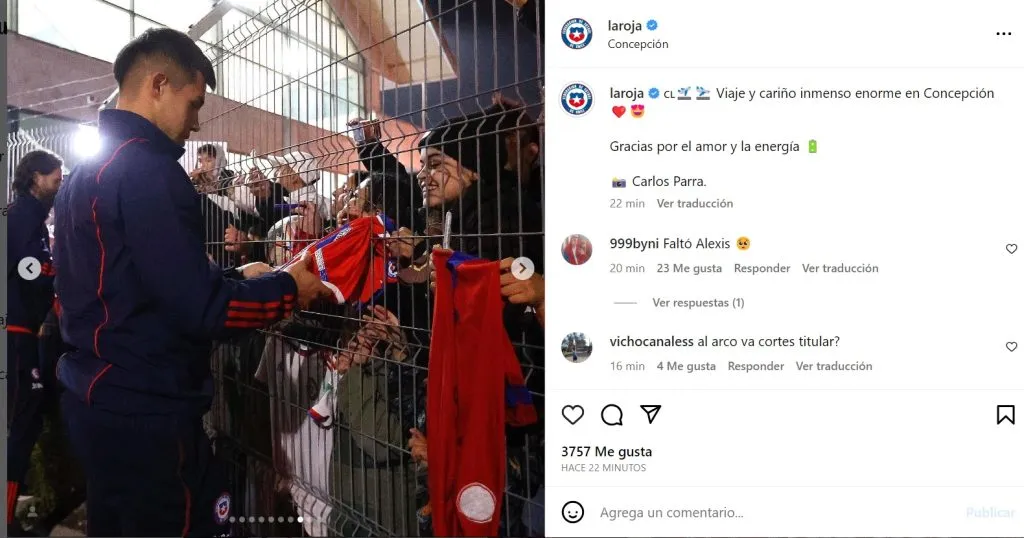Open the laroja profile avatar in the header
This screenshot has width=1024, height=538.
point(577,34)
